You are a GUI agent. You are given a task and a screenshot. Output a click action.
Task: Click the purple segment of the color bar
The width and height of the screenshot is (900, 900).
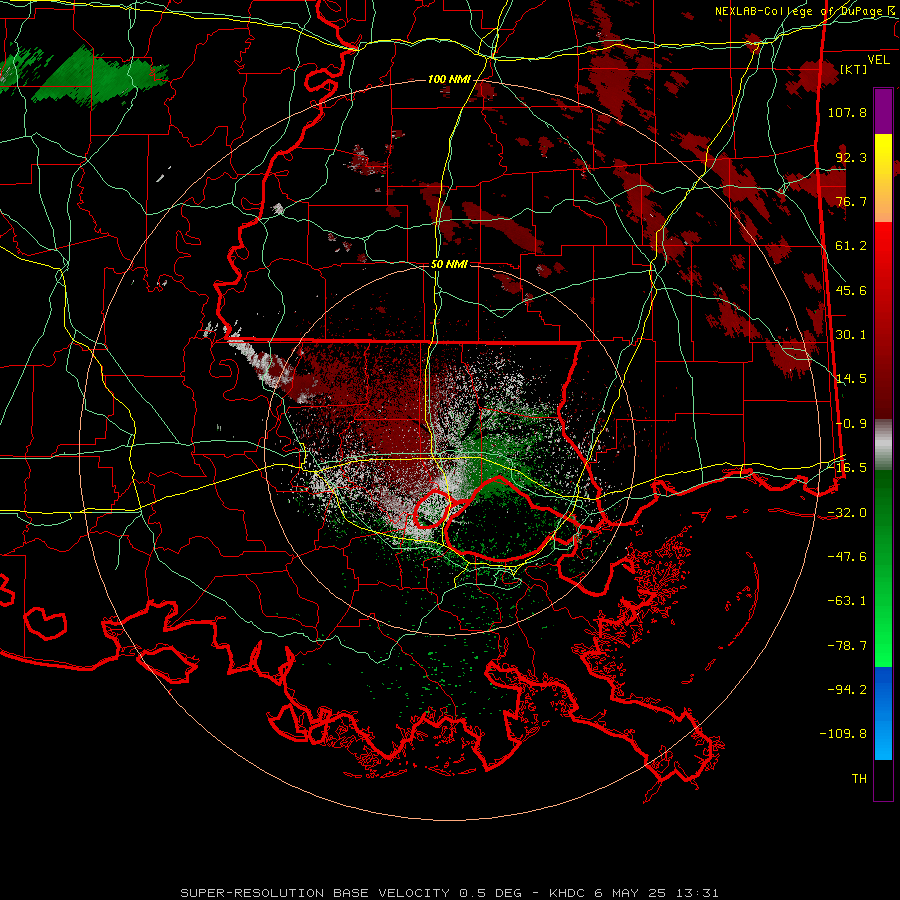pos(883,112)
